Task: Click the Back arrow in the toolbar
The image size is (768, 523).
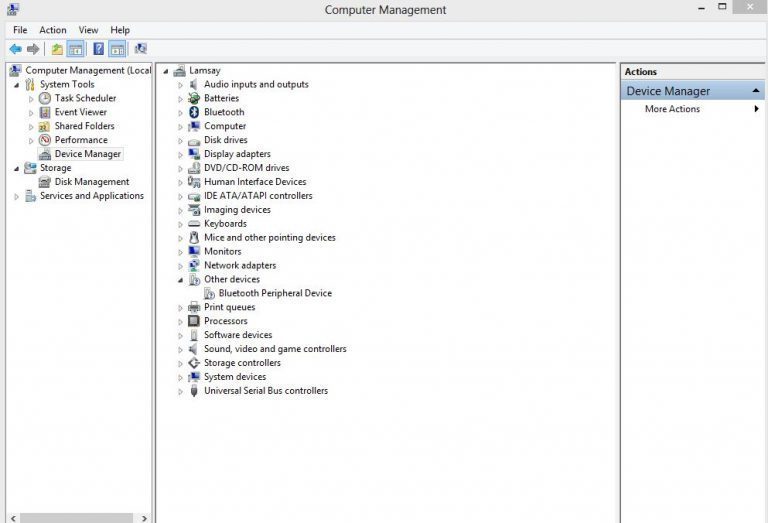Action: pos(15,49)
